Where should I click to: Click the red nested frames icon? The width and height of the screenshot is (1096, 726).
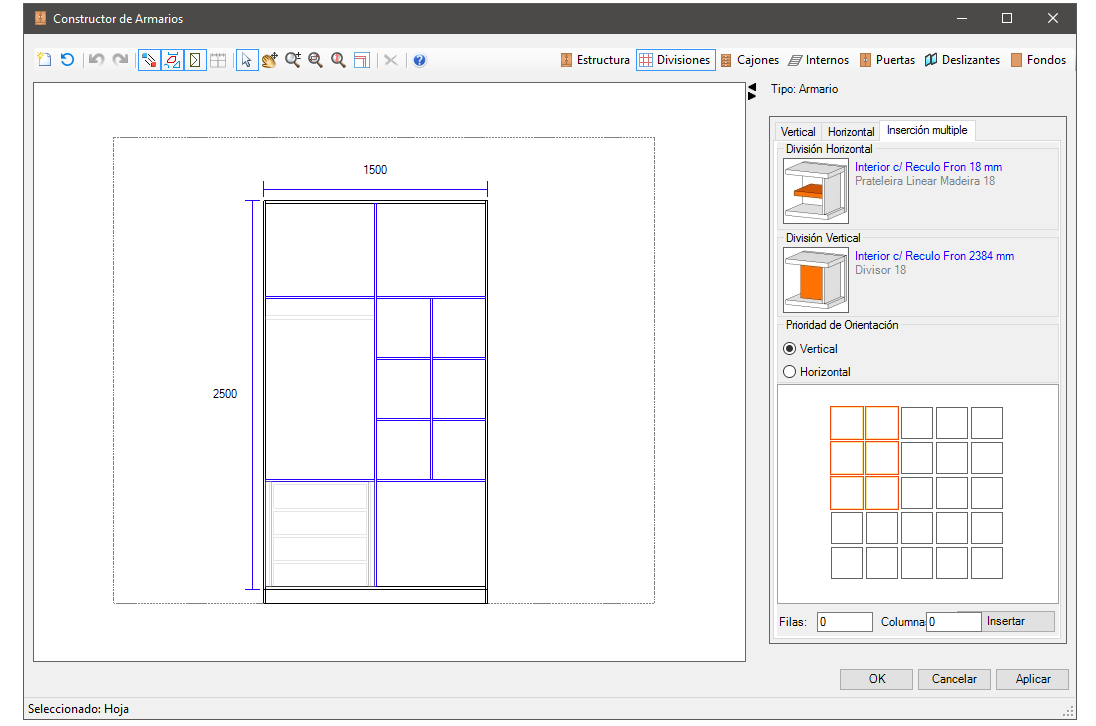point(361,60)
